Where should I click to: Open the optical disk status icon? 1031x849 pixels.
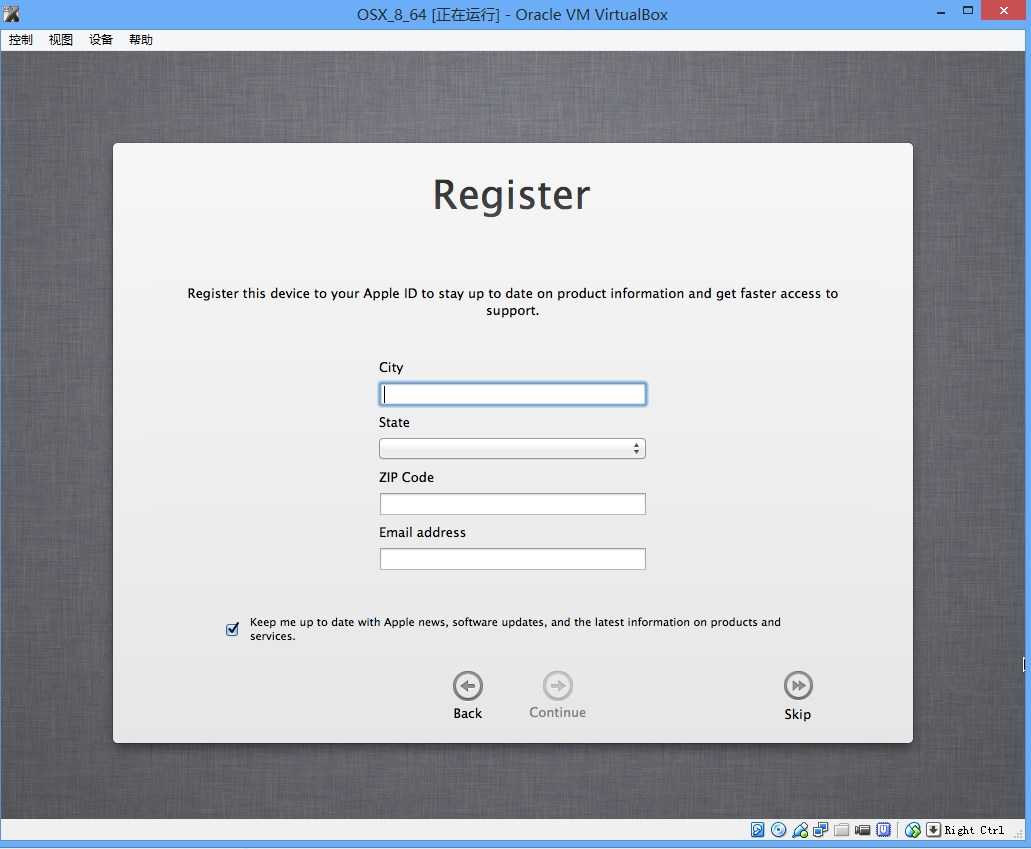(x=779, y=830)
